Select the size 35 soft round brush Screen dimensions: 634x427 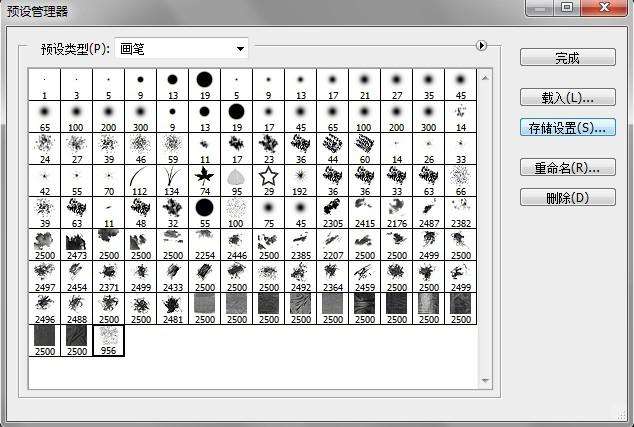point(429,85)
